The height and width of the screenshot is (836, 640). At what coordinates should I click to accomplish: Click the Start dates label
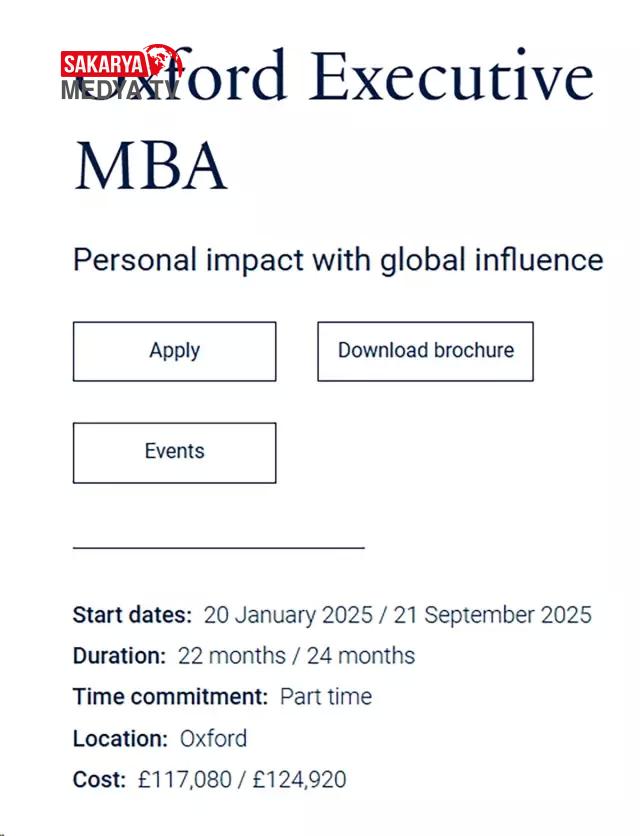point(132,614)
